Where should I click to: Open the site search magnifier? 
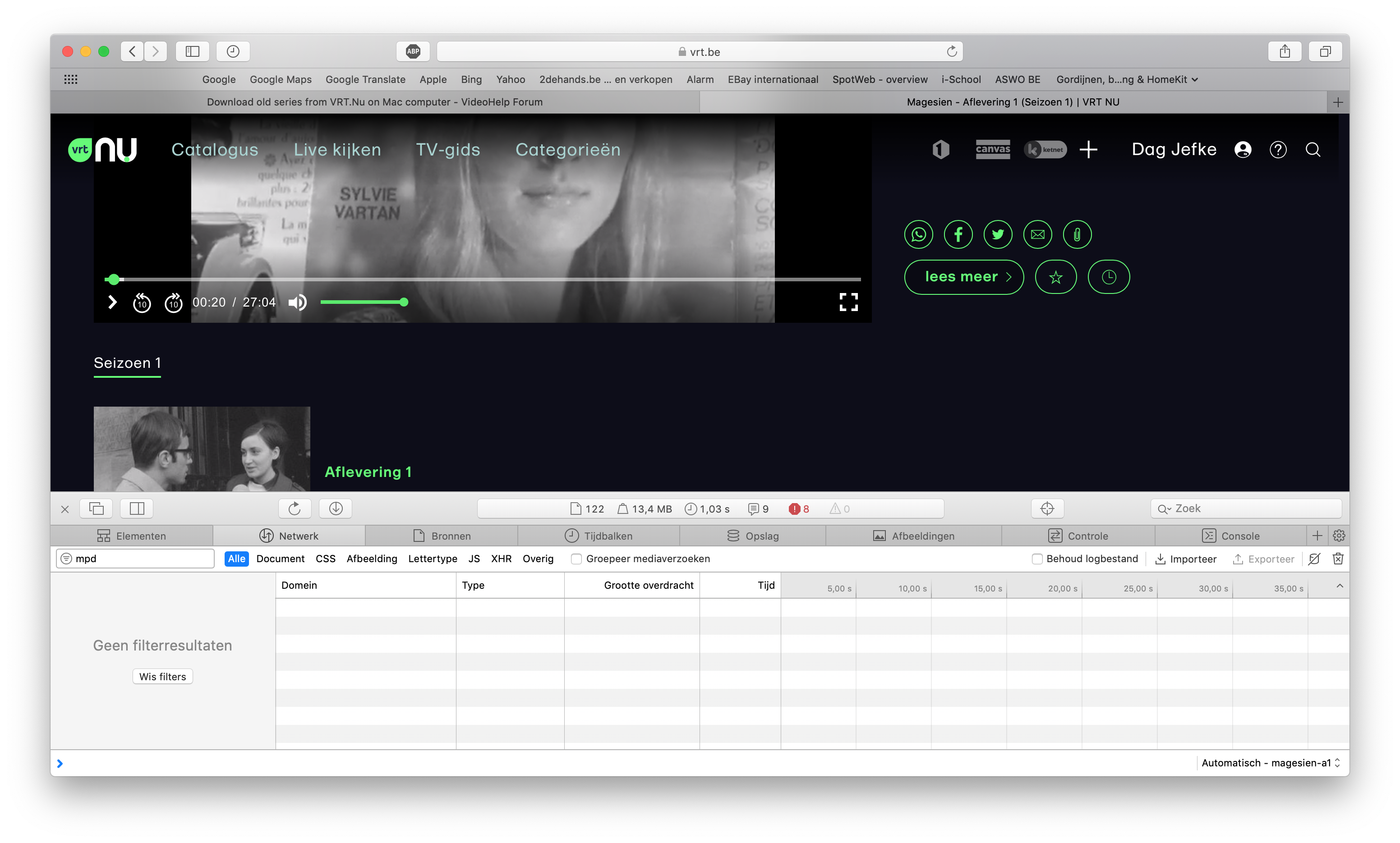pos(1313,149)
